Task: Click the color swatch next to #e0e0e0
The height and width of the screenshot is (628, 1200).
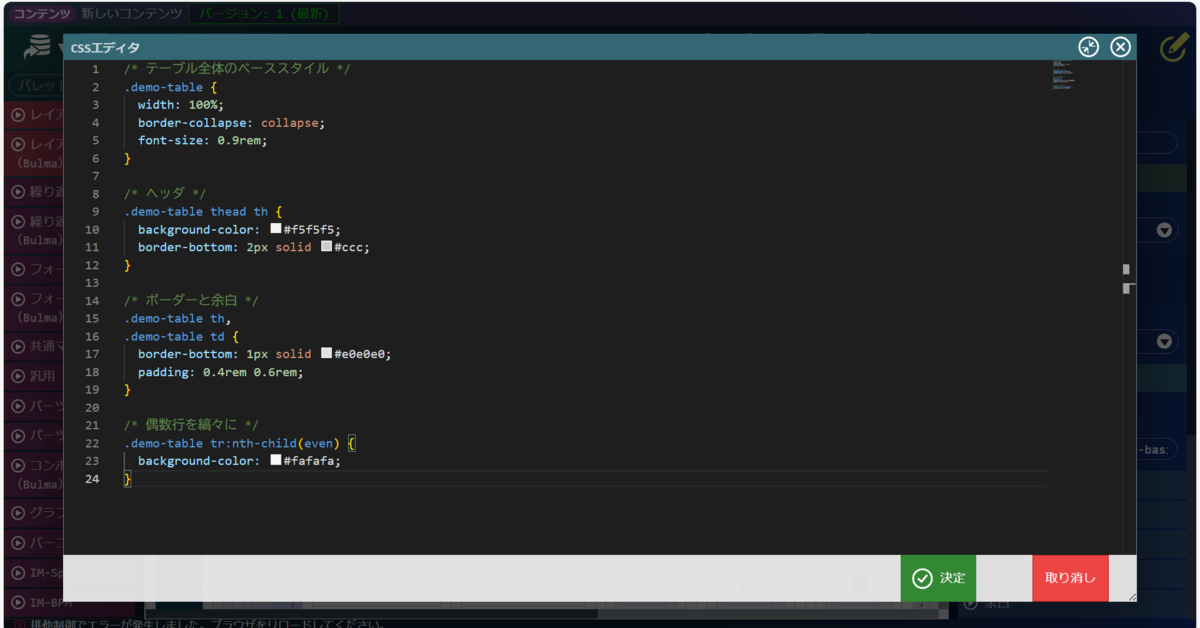Action: click(326, 354)
